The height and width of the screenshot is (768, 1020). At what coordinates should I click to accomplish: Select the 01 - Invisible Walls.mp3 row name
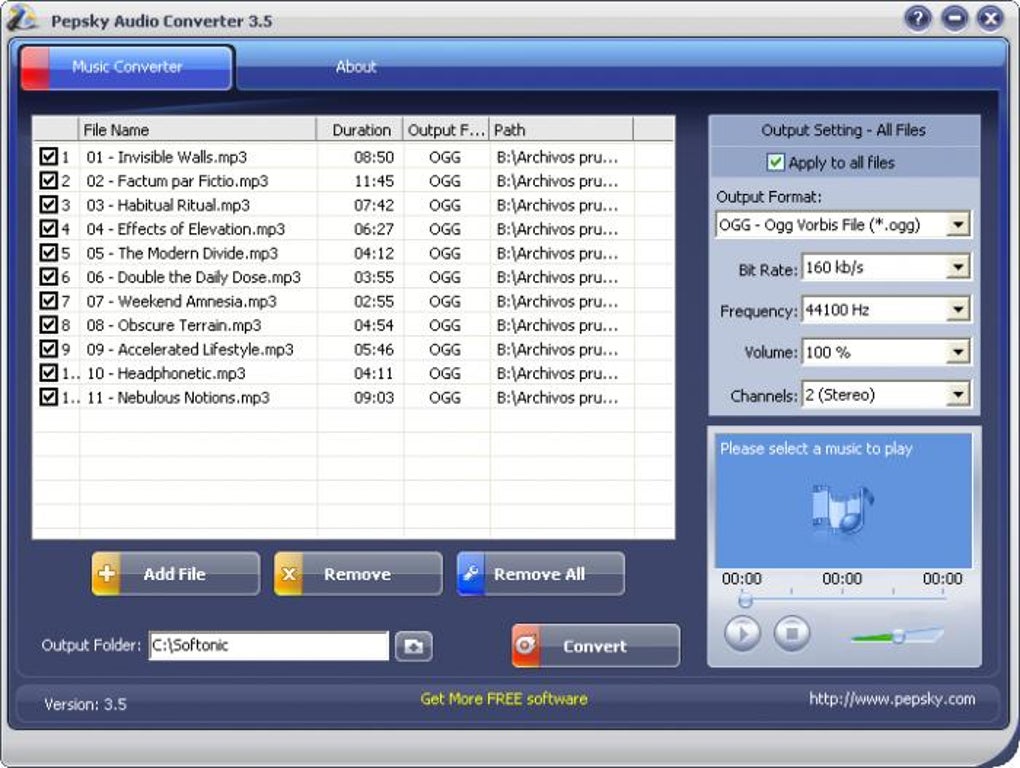click(x=167, y=157)
